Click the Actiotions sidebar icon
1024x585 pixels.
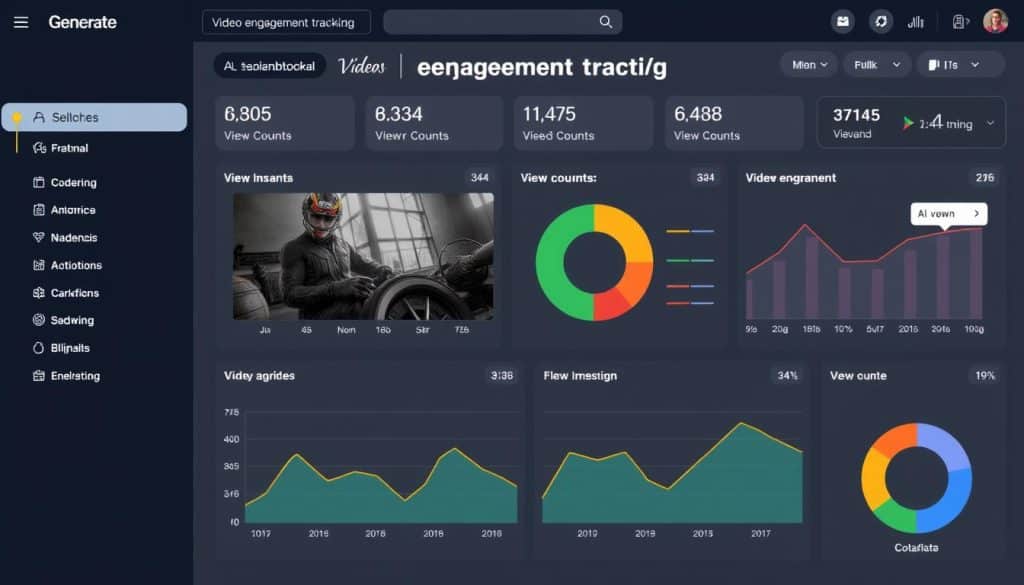pyautogui.click(x=39, y=265)
